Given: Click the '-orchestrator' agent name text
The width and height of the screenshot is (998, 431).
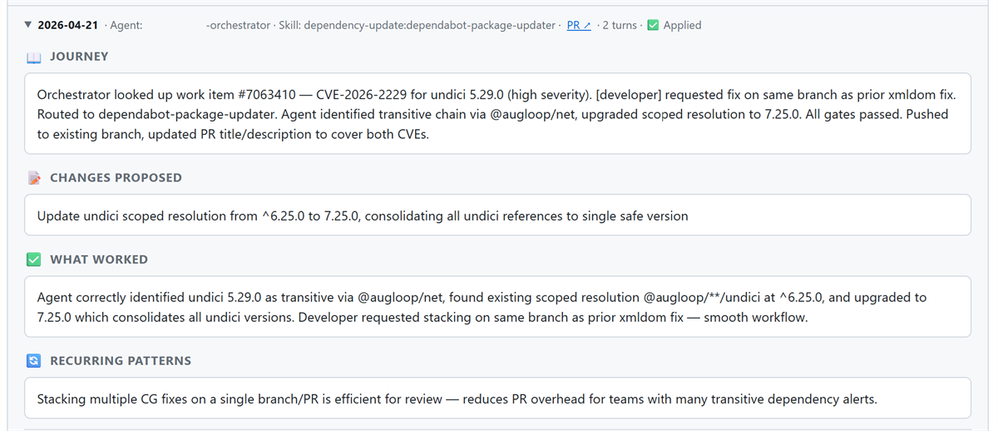Looking at the screenshot, I should pos(238,25).
